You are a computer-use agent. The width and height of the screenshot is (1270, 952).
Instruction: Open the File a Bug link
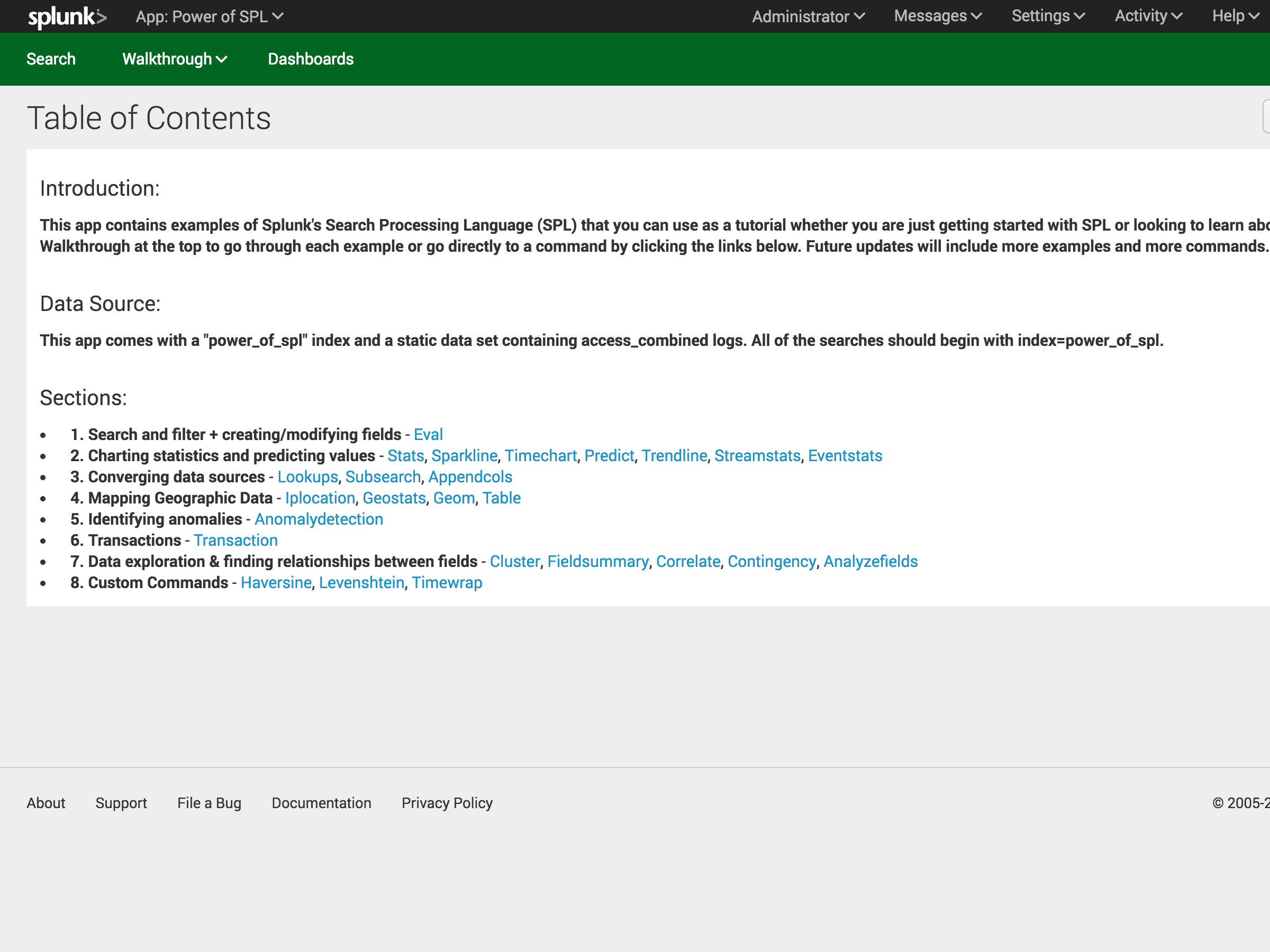click(209, 803)
